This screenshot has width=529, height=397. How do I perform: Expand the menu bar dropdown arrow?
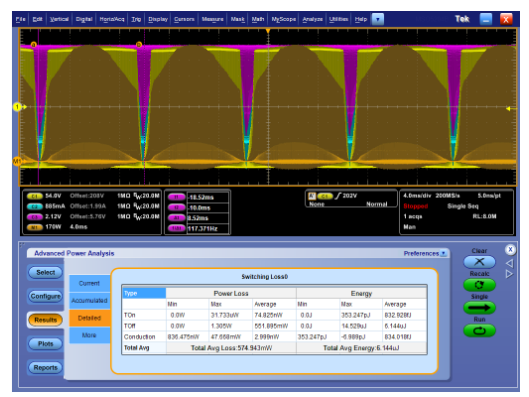(x=378, y=19)
